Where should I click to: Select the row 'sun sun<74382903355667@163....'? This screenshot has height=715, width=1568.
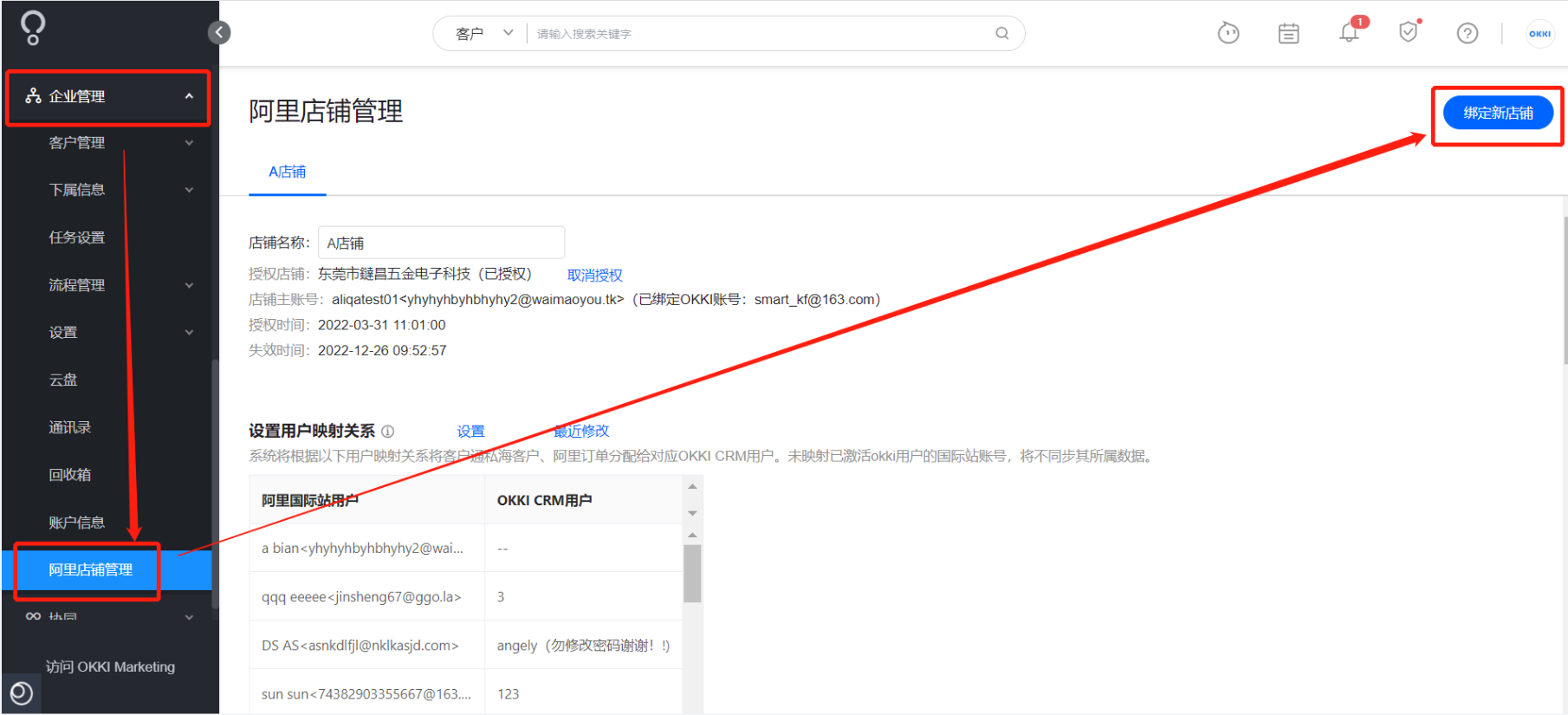466,692
